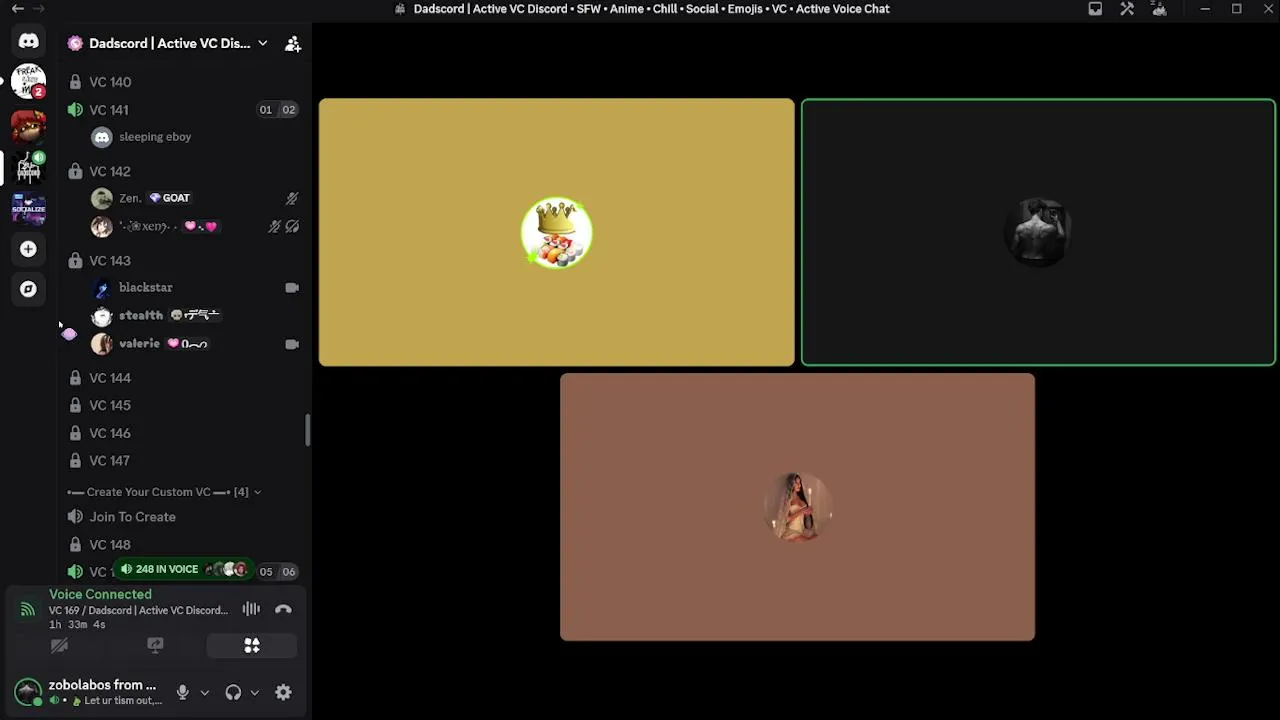Image resolution: width=1280 pixels, height=720 pixels.
Task: Open Discord home direct messages icon
Action: coord(28,41)
